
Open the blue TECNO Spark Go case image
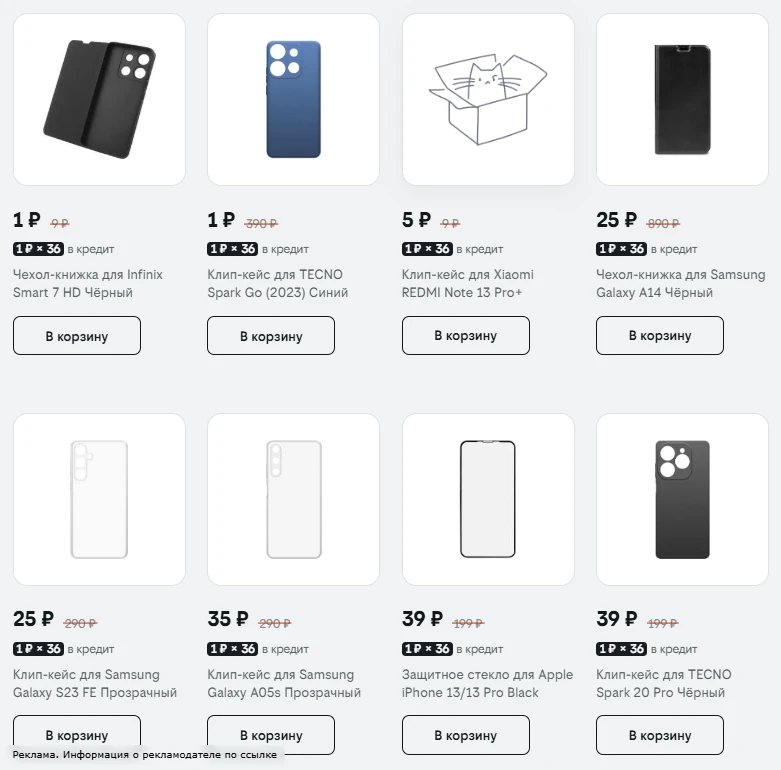(293, 100)
